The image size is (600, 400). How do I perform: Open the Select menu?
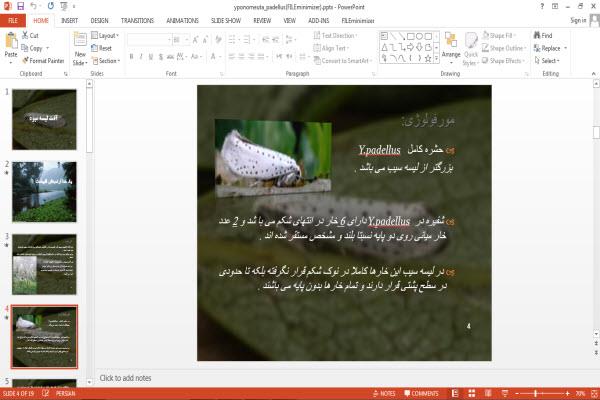(x=547, y=60)
